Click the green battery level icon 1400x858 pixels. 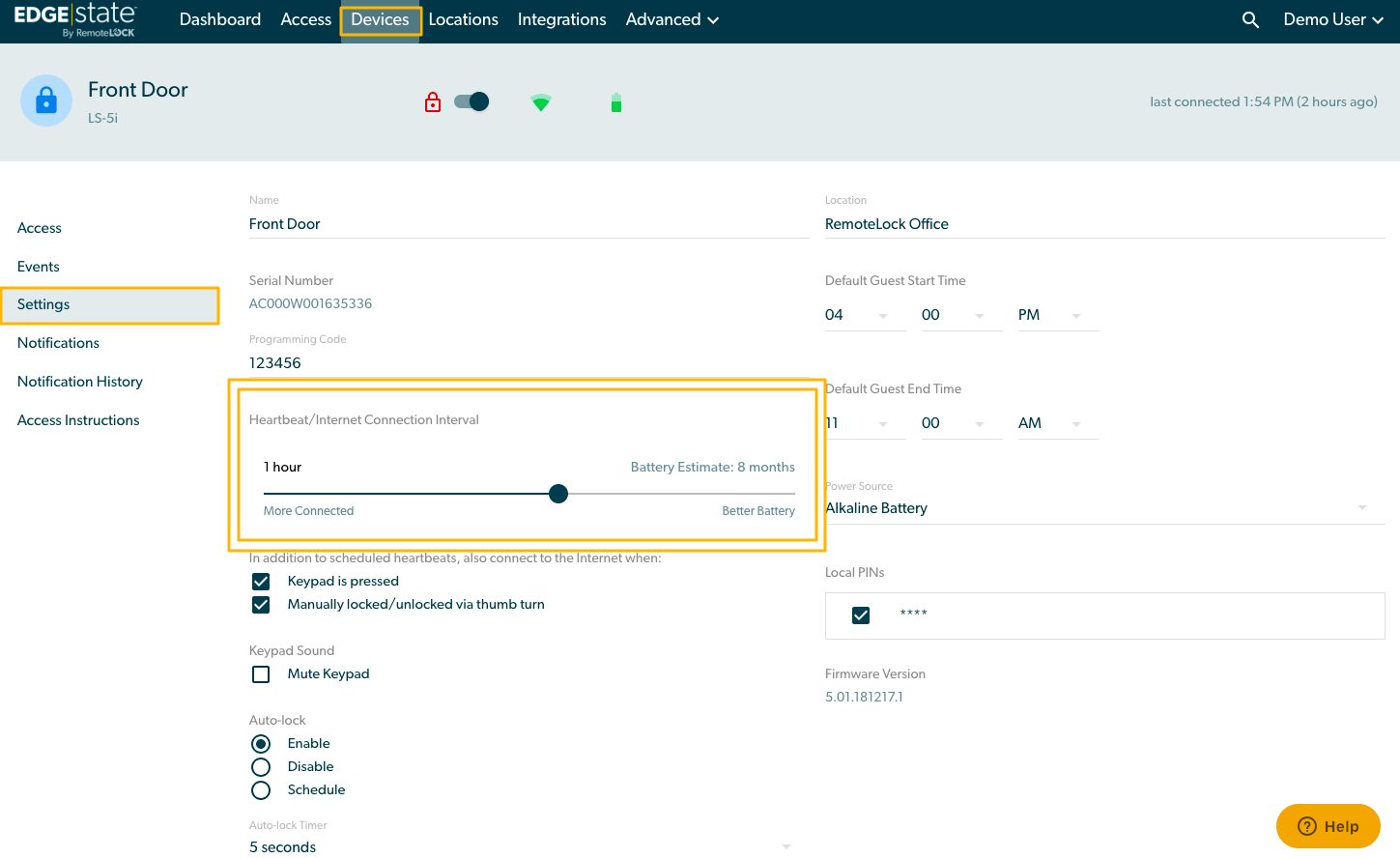(616, 102)
